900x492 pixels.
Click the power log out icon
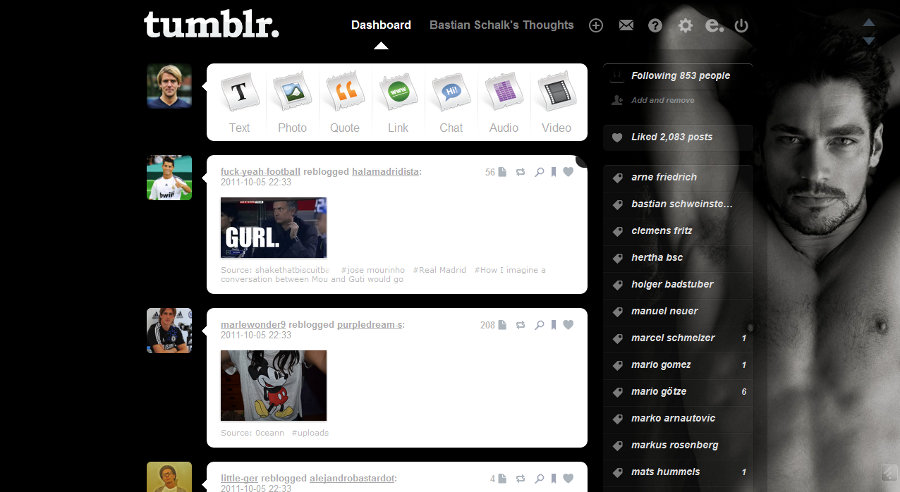(742, 25)
